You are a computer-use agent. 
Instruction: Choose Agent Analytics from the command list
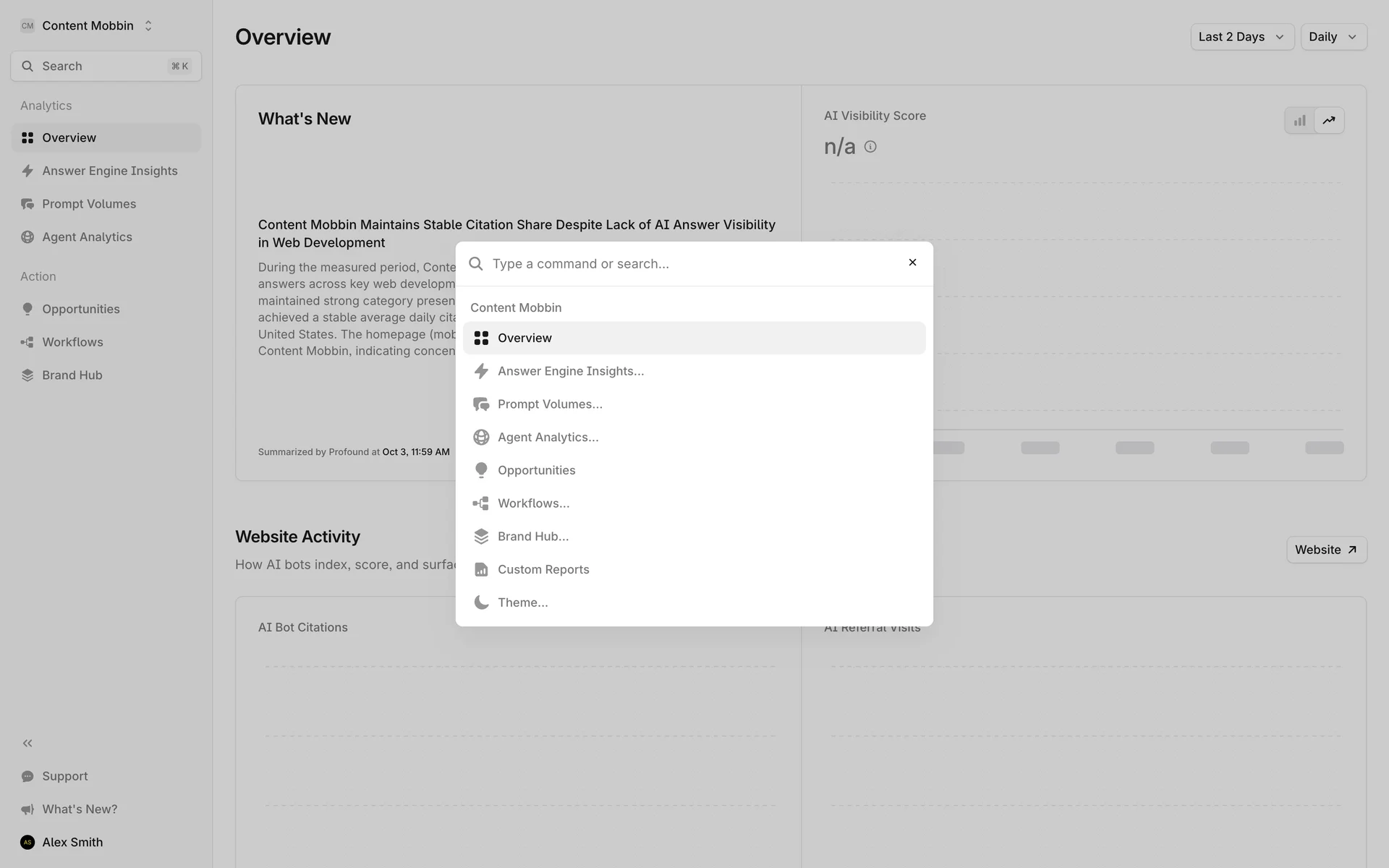(548, 438)
